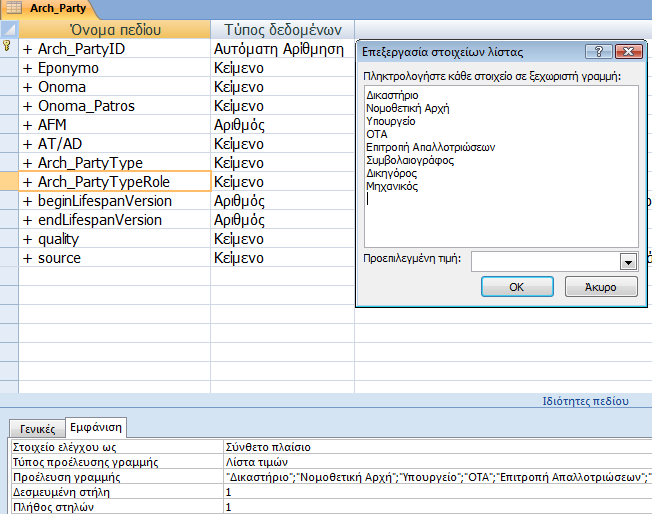Select the Επιτροπή Απαλλοτριώσεων list entry
The height and width of the screenshot is (514, 652).
[x=430, y=147]
